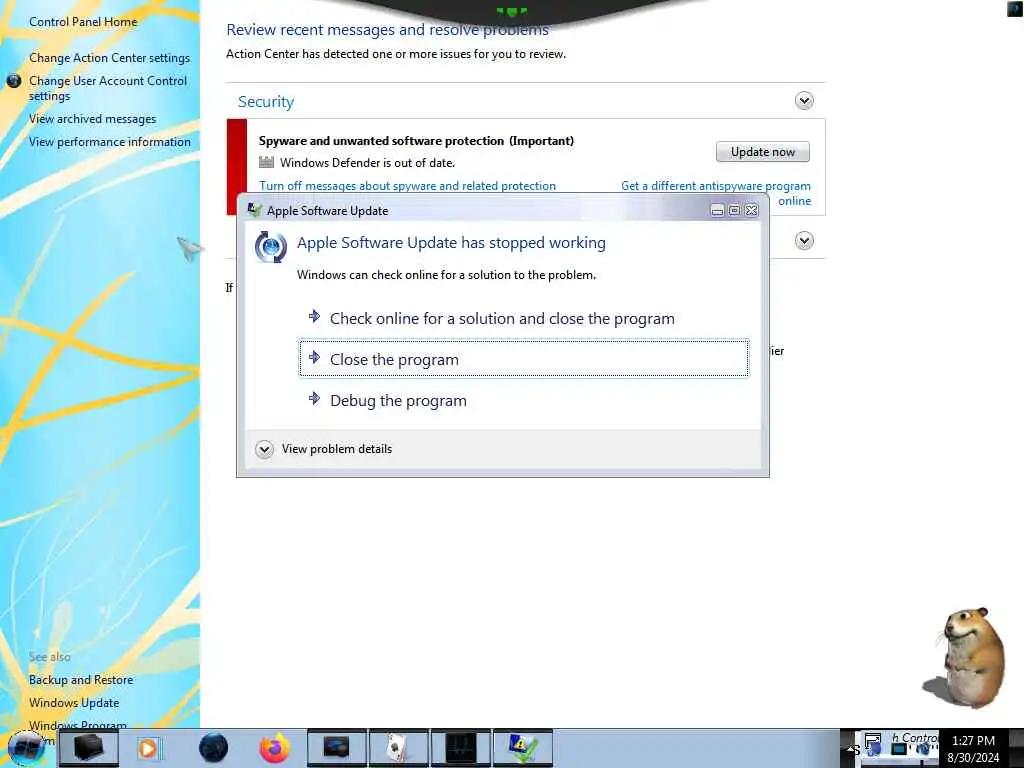Switch to the Action Center flag taskbar item
The image size is (1024, 768).
click(522, 748)
